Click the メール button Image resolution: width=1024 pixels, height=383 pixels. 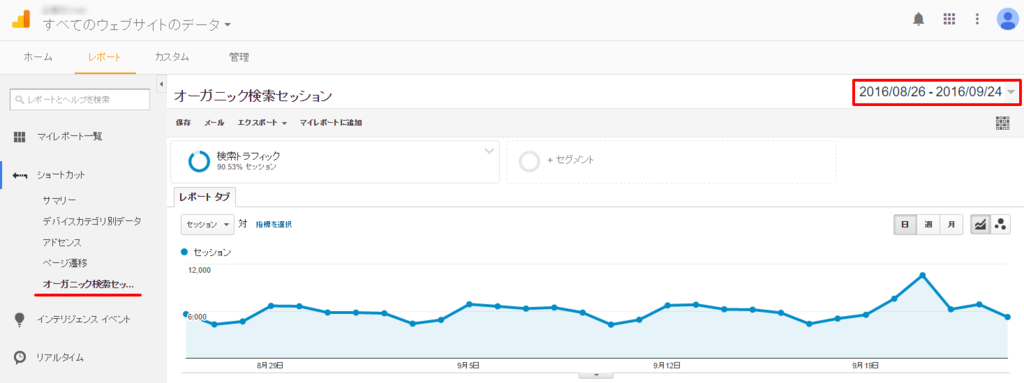(x=214, y=122)
